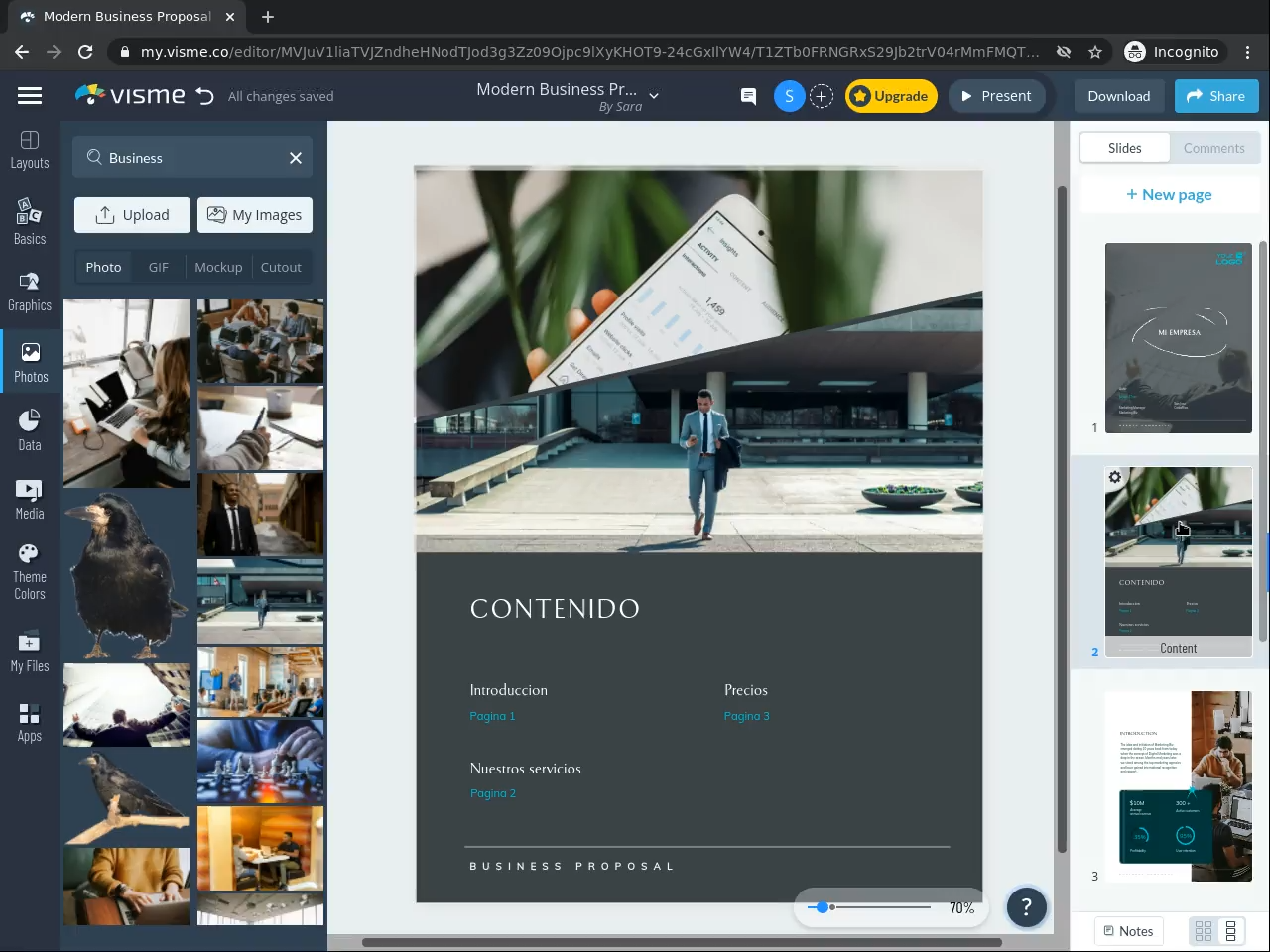The image size is (1270, 952).
Task: Open the comments speech bubble icon
Action: pos(748,96)
